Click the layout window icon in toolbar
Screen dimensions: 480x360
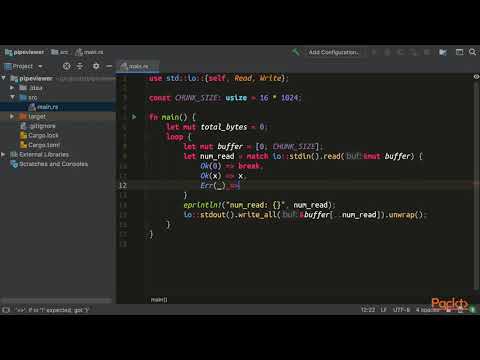459,52
